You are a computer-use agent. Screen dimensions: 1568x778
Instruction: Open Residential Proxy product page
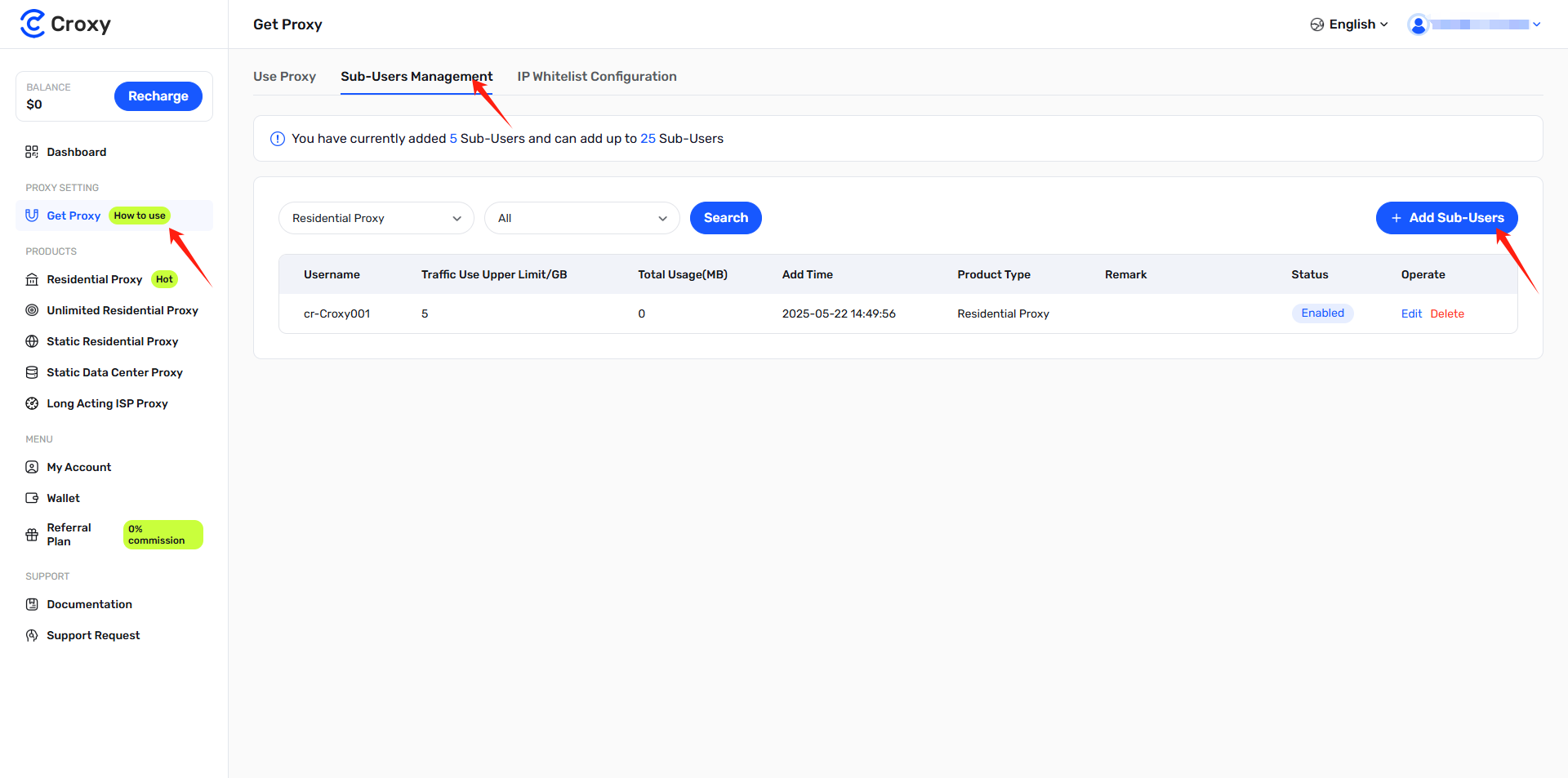95,279
